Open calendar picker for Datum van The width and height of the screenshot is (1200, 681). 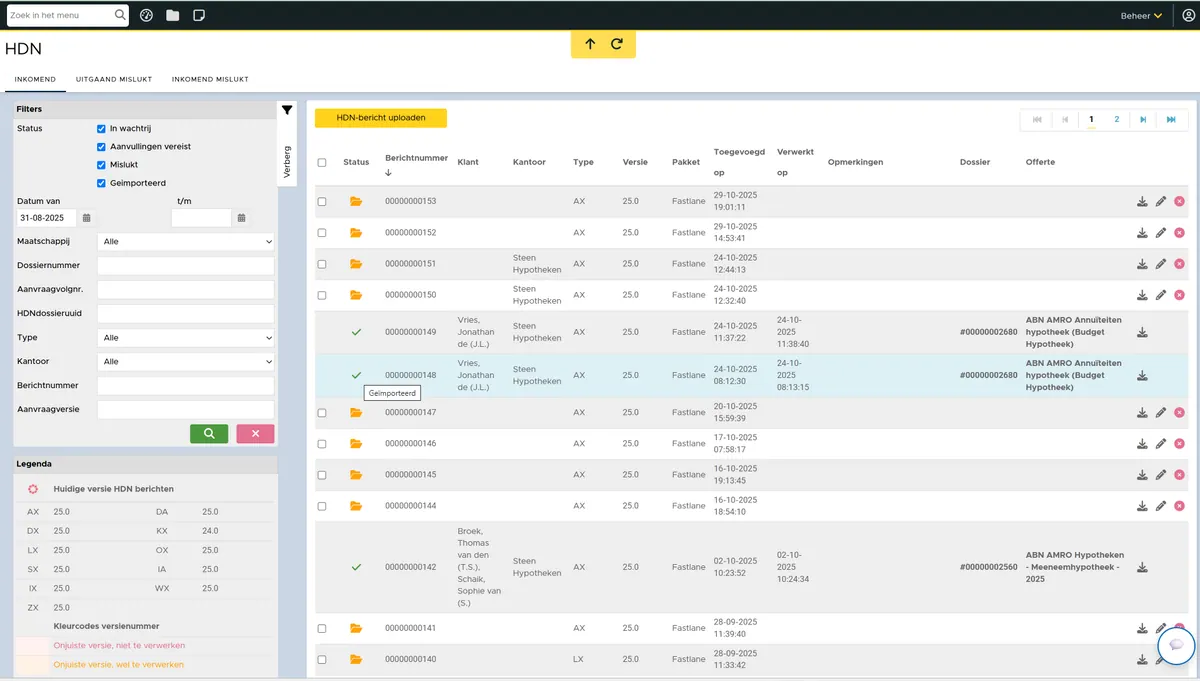87,218
